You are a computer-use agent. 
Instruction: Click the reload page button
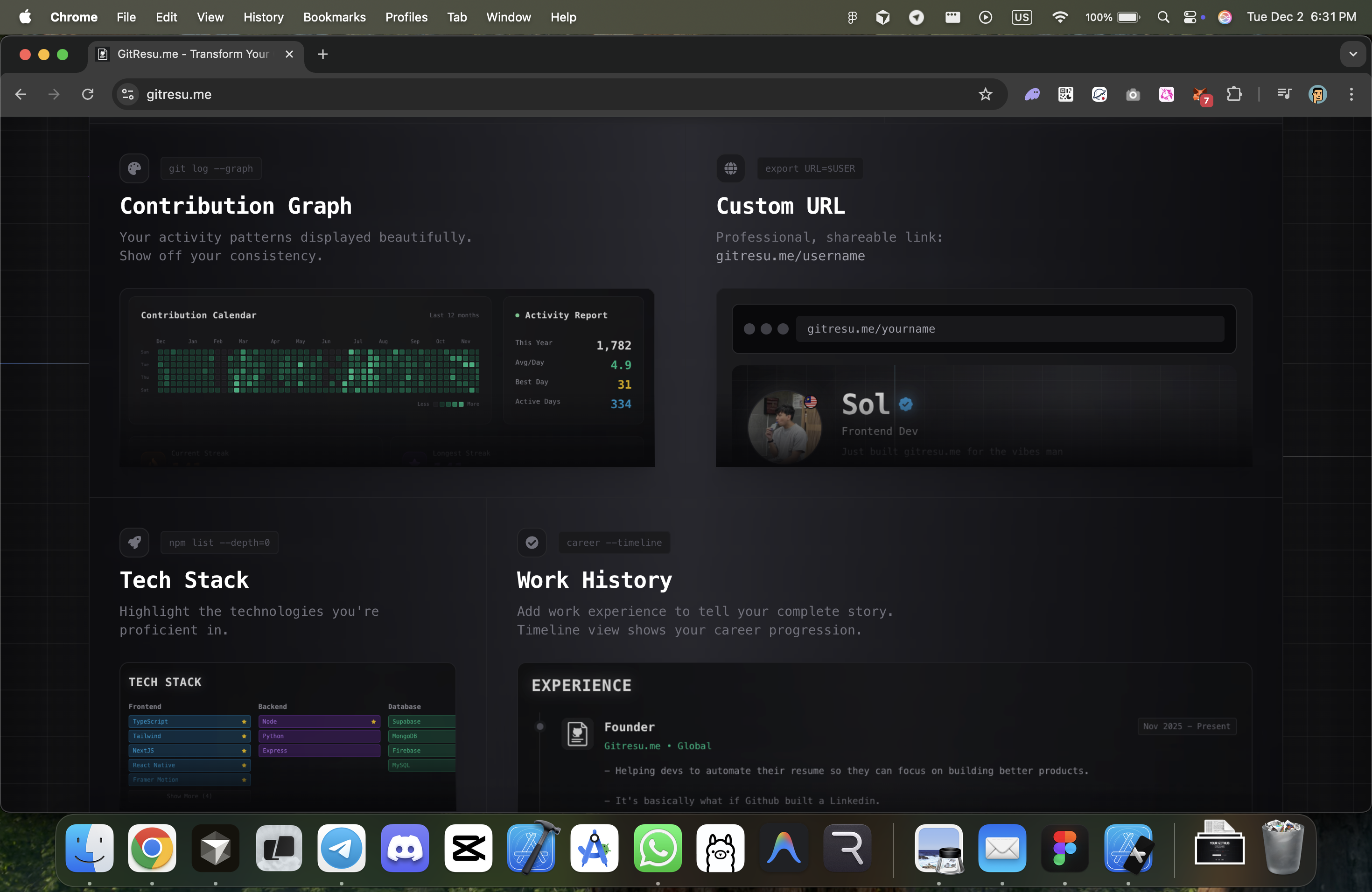88,95
